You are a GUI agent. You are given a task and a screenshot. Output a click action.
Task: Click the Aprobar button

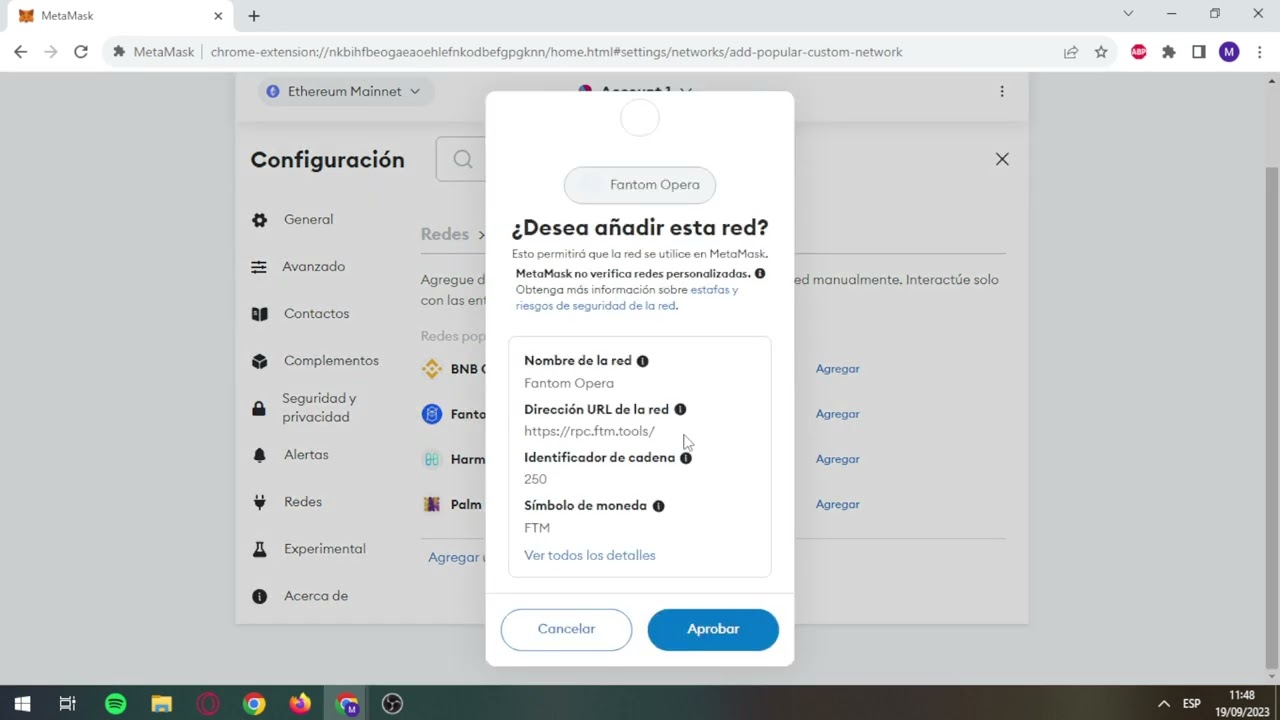[713, 629]
